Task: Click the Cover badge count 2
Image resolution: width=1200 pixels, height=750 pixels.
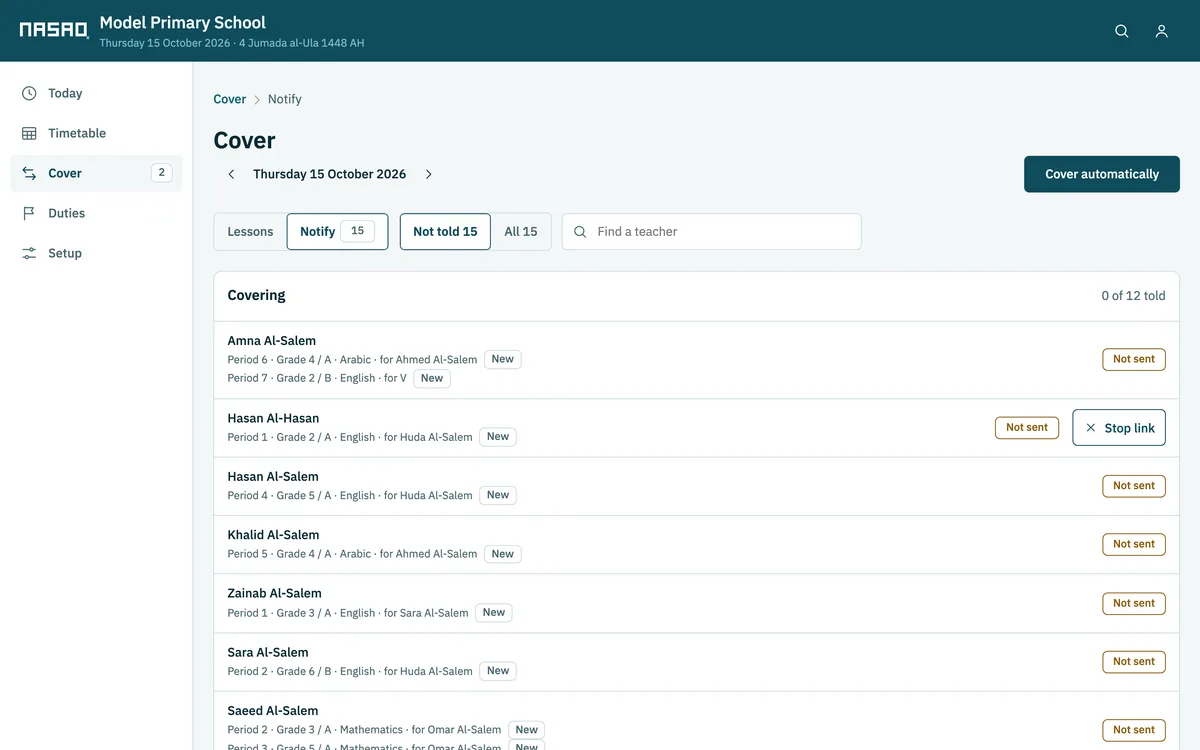Action: tap(161, 173)
